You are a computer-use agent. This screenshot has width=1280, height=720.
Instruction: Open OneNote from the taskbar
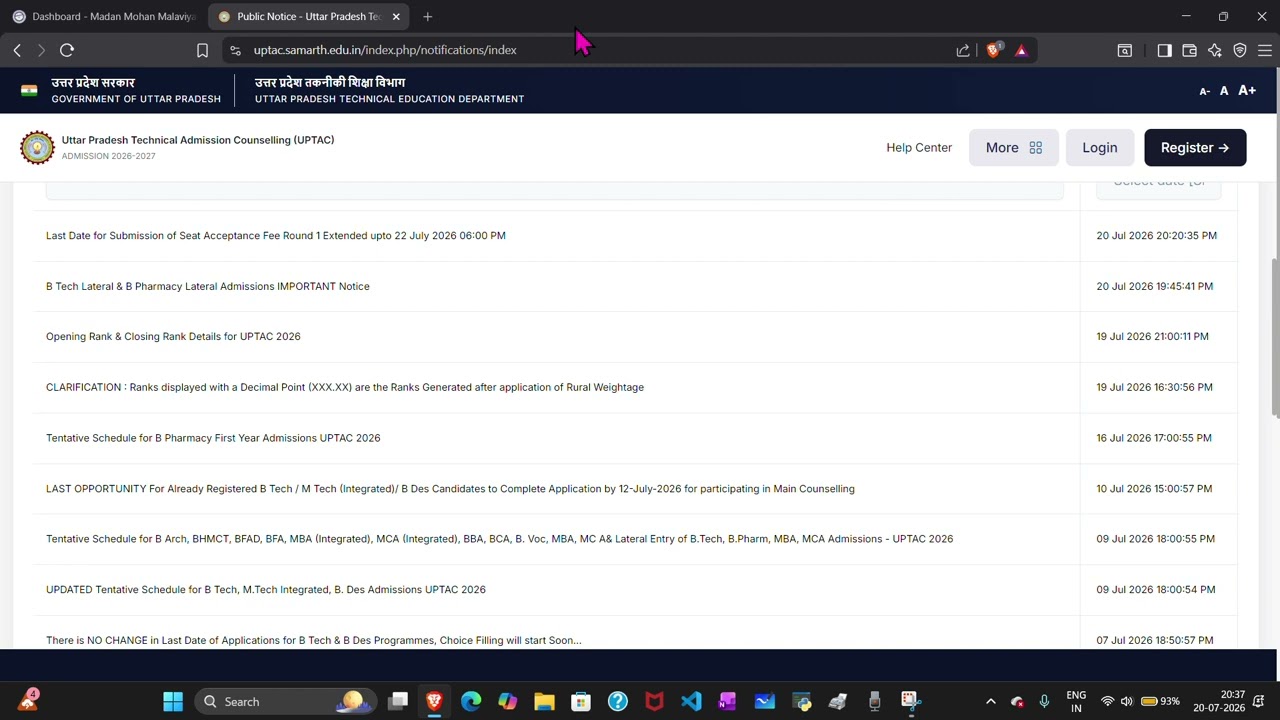(728, 701)
